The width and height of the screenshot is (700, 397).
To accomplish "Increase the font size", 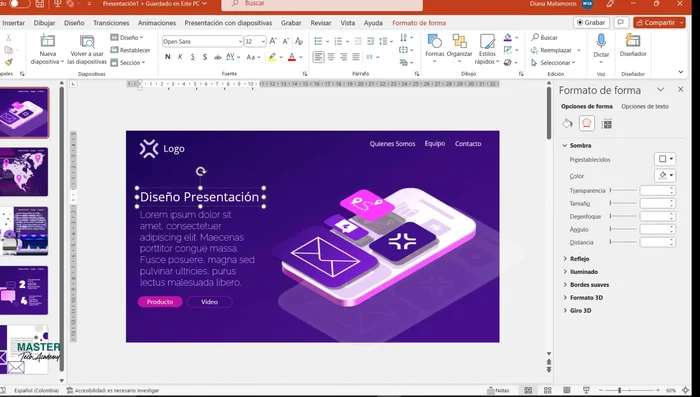I will point(273,41).
